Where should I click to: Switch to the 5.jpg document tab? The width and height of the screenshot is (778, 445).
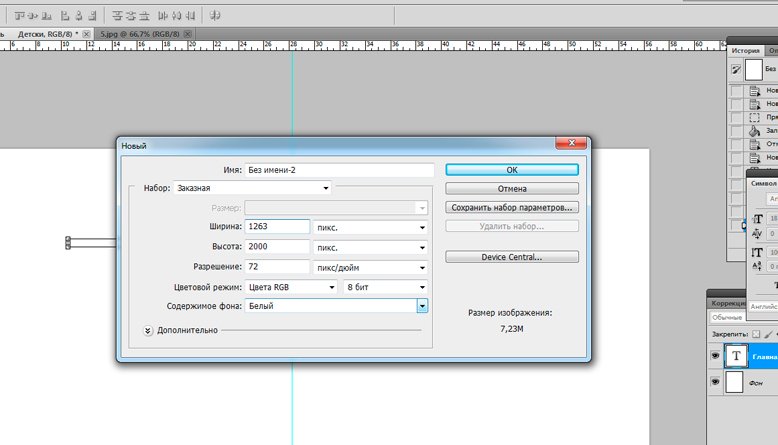click(139, 34)
